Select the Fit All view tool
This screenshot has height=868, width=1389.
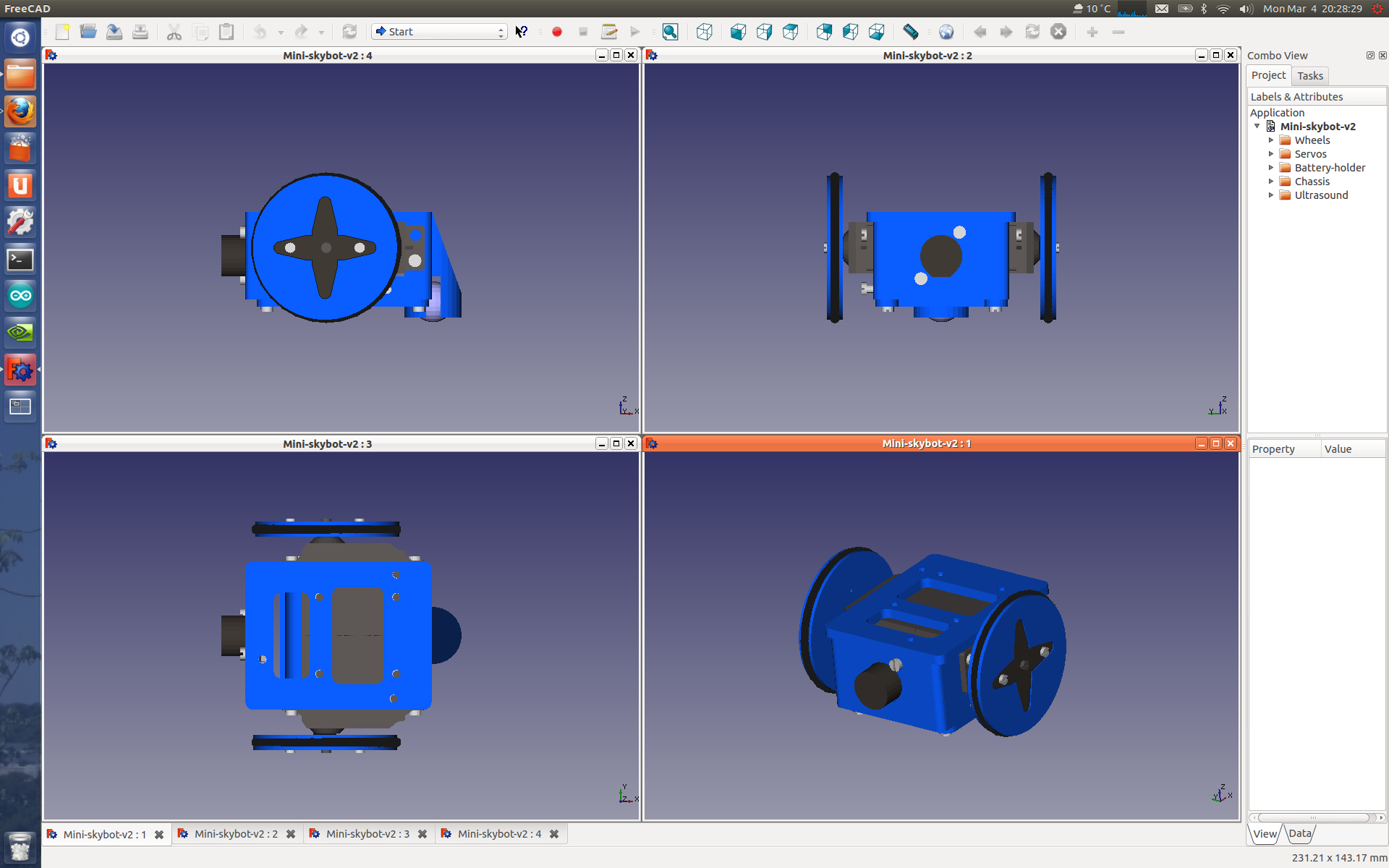[670, 32]
